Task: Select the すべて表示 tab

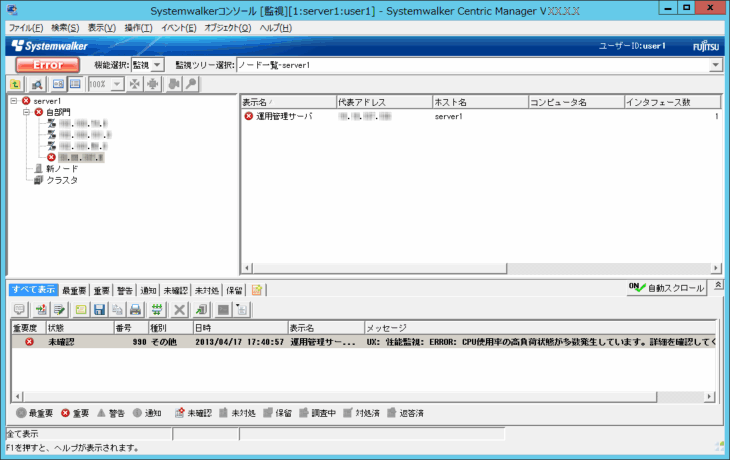Action: [34, 290]
